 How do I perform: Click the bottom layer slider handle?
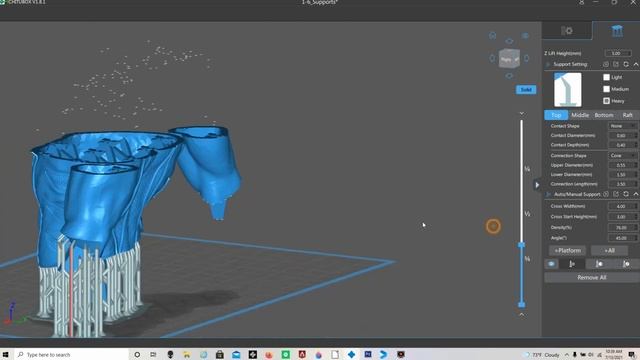(521, 305)
